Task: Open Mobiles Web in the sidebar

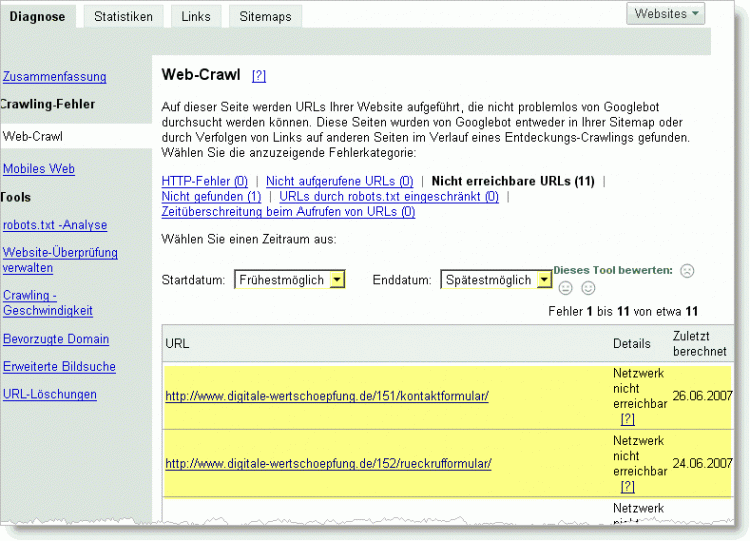Action: point(39,169)
